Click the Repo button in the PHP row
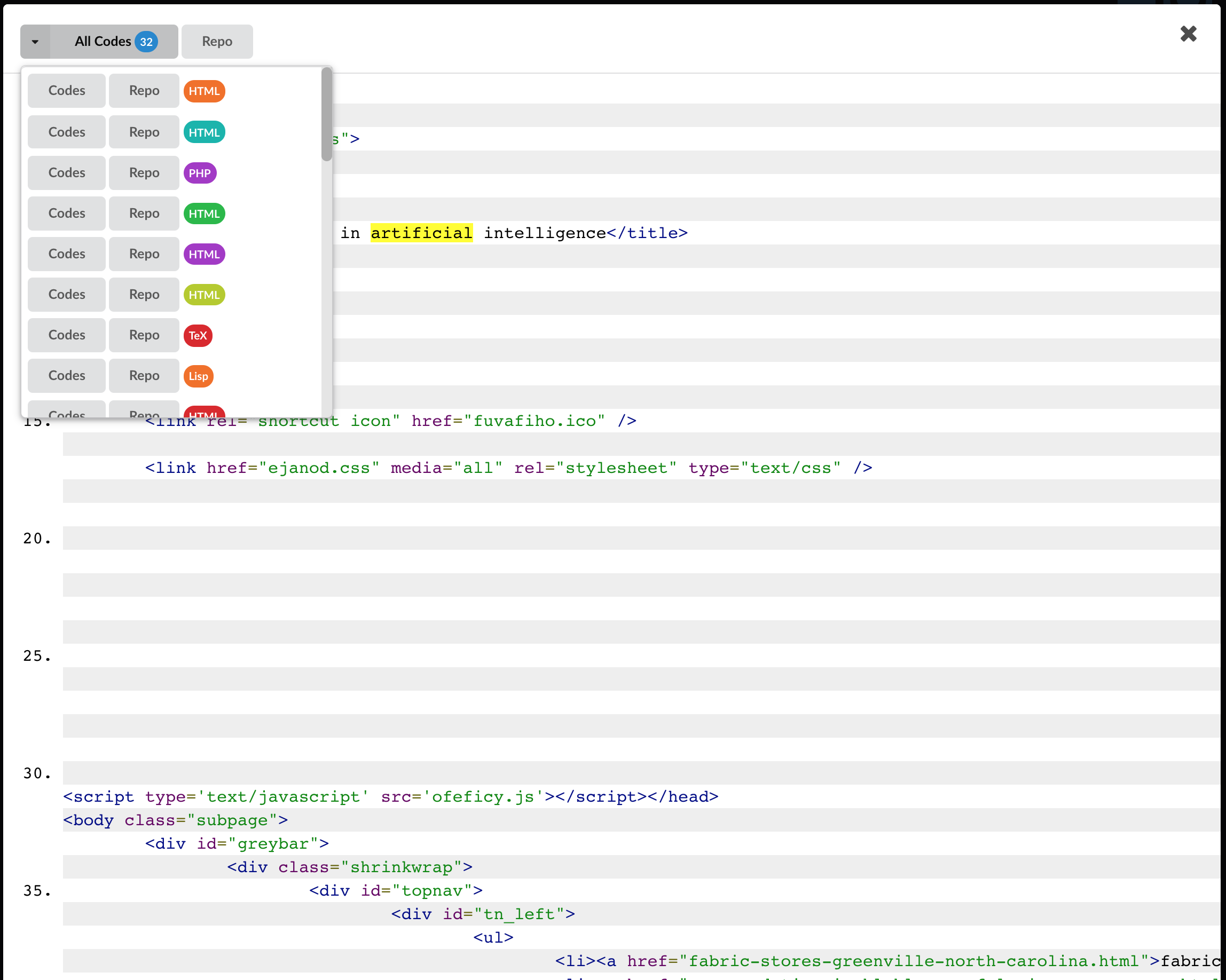The height and width of the screenshot is (980, 1226). point(143,173)
